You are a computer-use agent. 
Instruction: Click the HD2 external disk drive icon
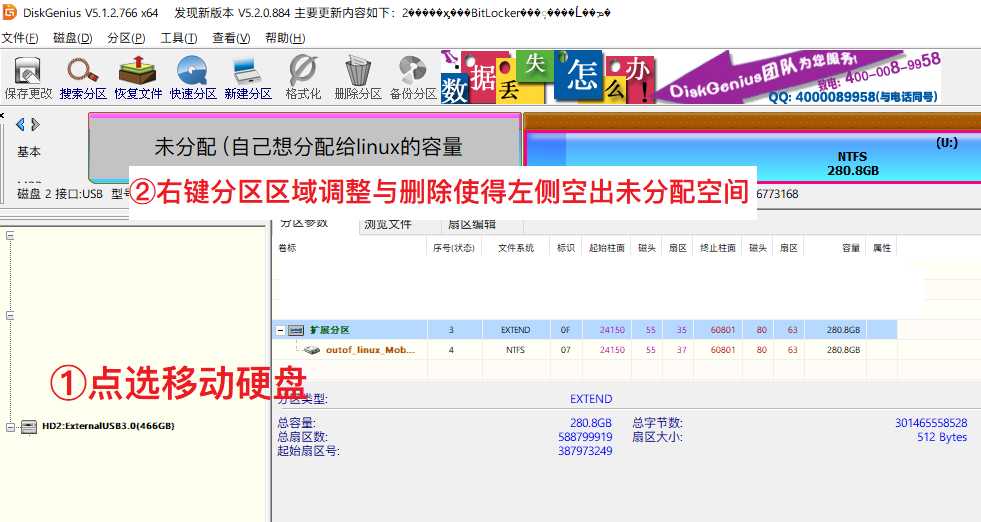[x=29, y=427]
